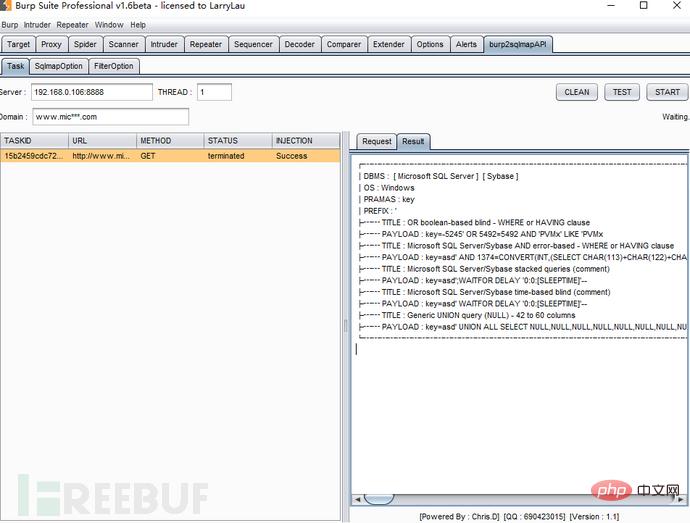Viewport: 690px width, 523px height.
Task: Open the SqlmapOption sub-tab
Action: [59, 66]
